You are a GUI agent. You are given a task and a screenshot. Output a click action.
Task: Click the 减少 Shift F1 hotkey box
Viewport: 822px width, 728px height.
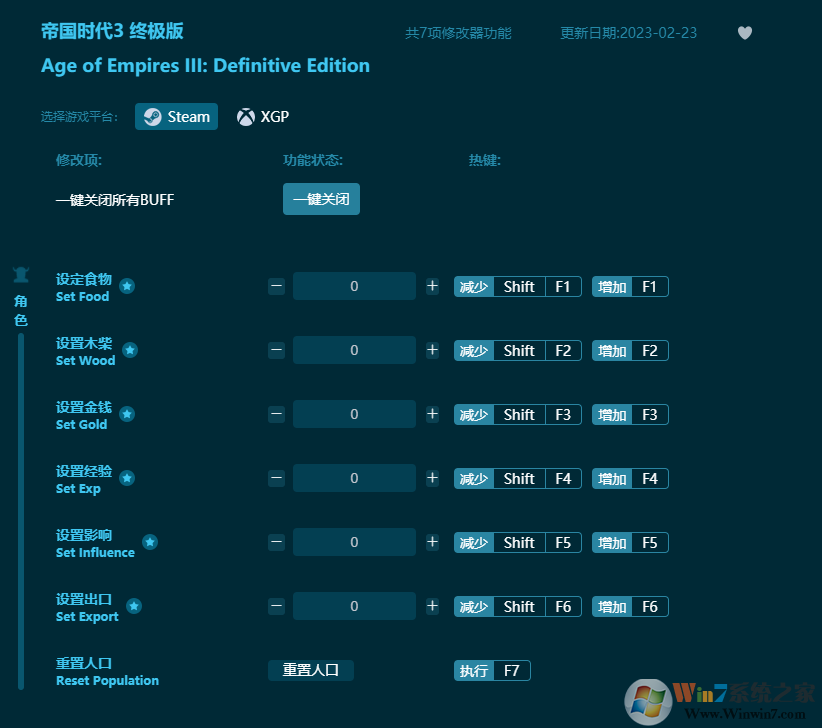click(518, 287)
